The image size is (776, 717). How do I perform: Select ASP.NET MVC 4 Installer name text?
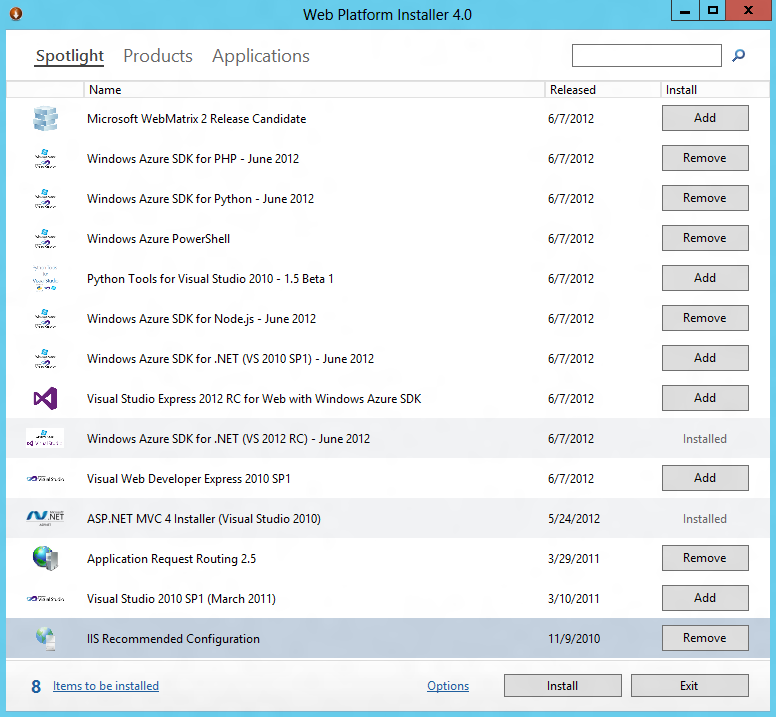203,519
